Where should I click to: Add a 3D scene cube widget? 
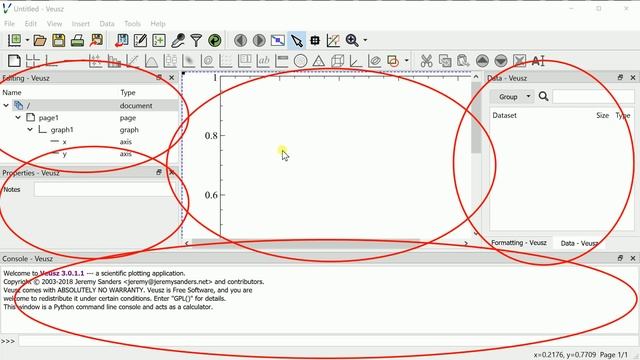(338, 61)
